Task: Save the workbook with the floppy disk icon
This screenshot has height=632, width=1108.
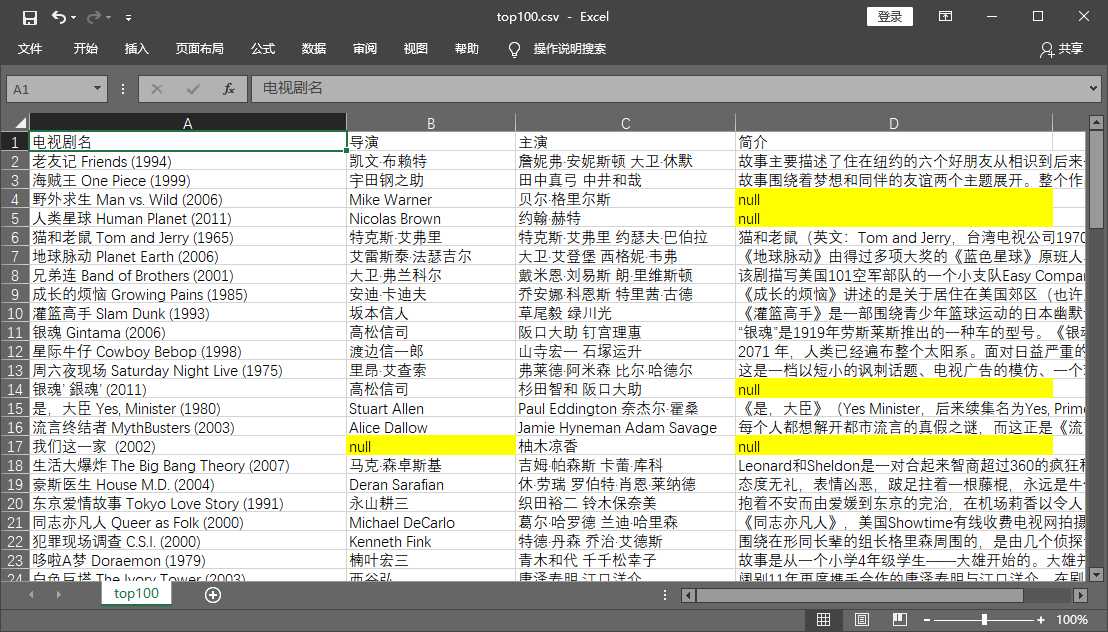Action: 30,18
